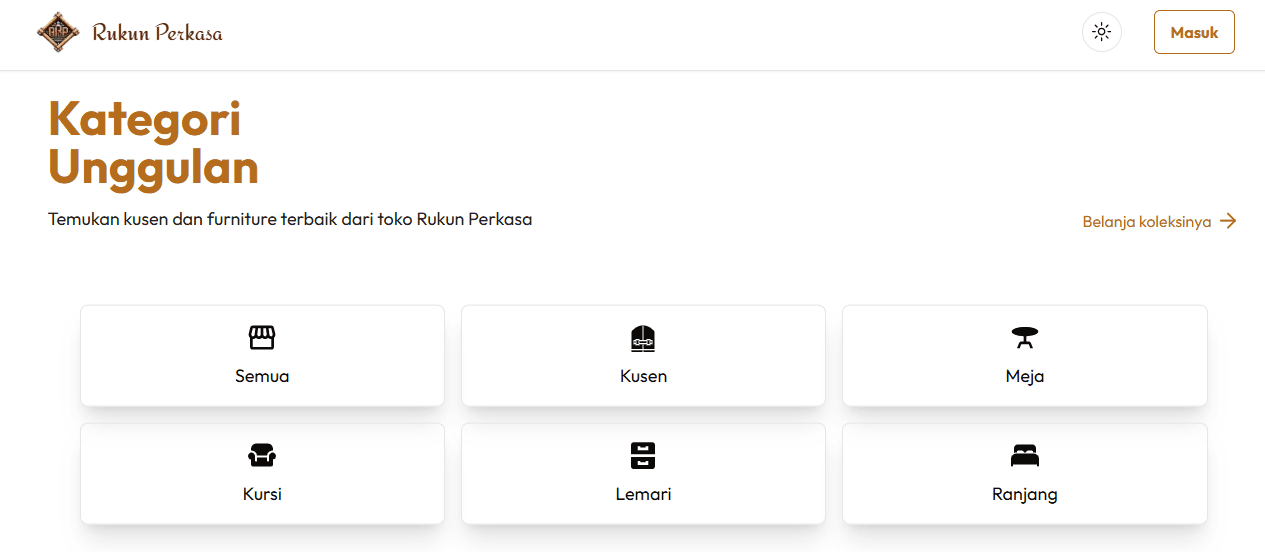Select the door frame icon for Kusen

click(643, 338)
